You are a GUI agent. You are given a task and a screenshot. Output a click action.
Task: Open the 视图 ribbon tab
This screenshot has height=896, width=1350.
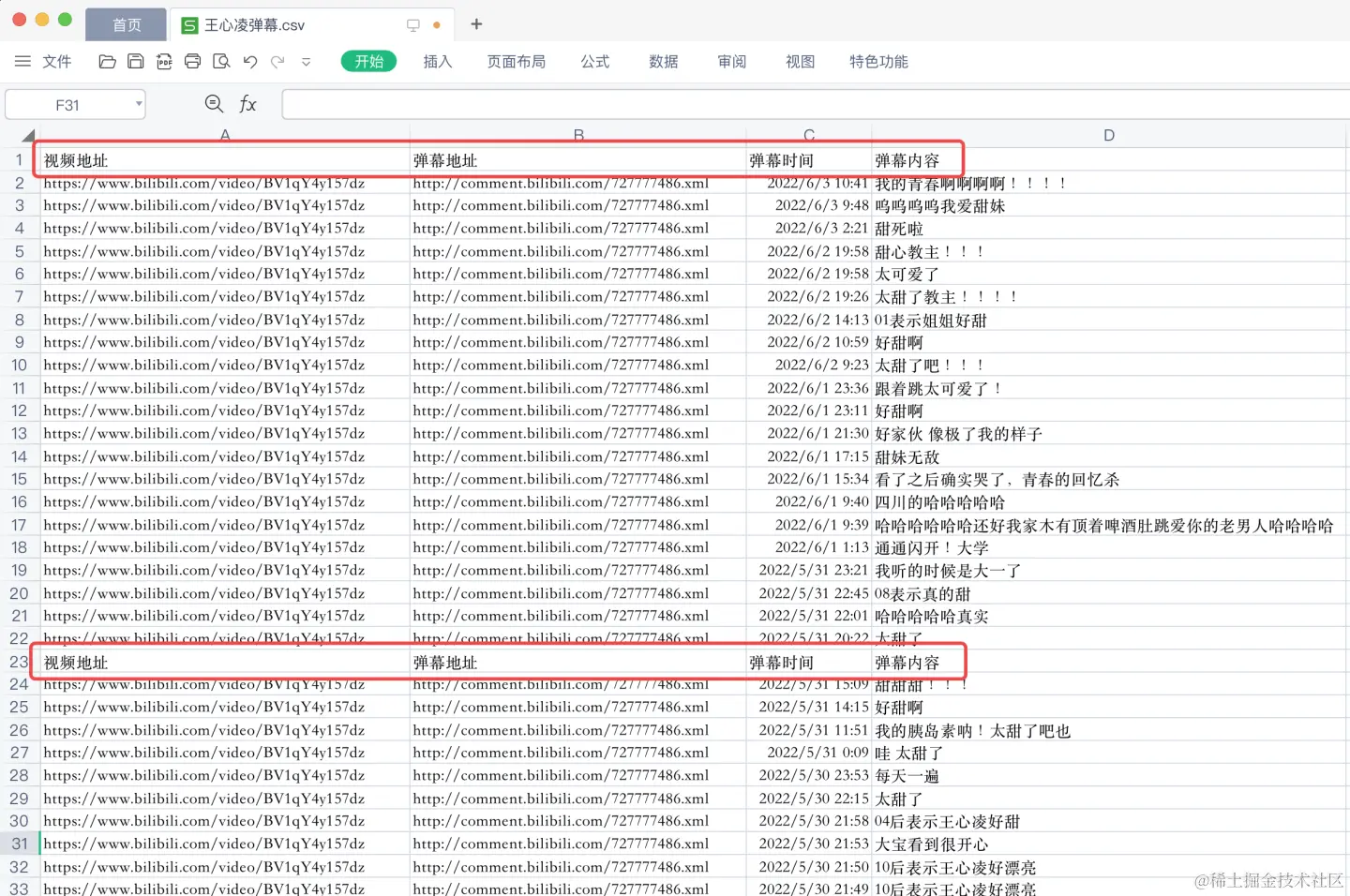801,62
